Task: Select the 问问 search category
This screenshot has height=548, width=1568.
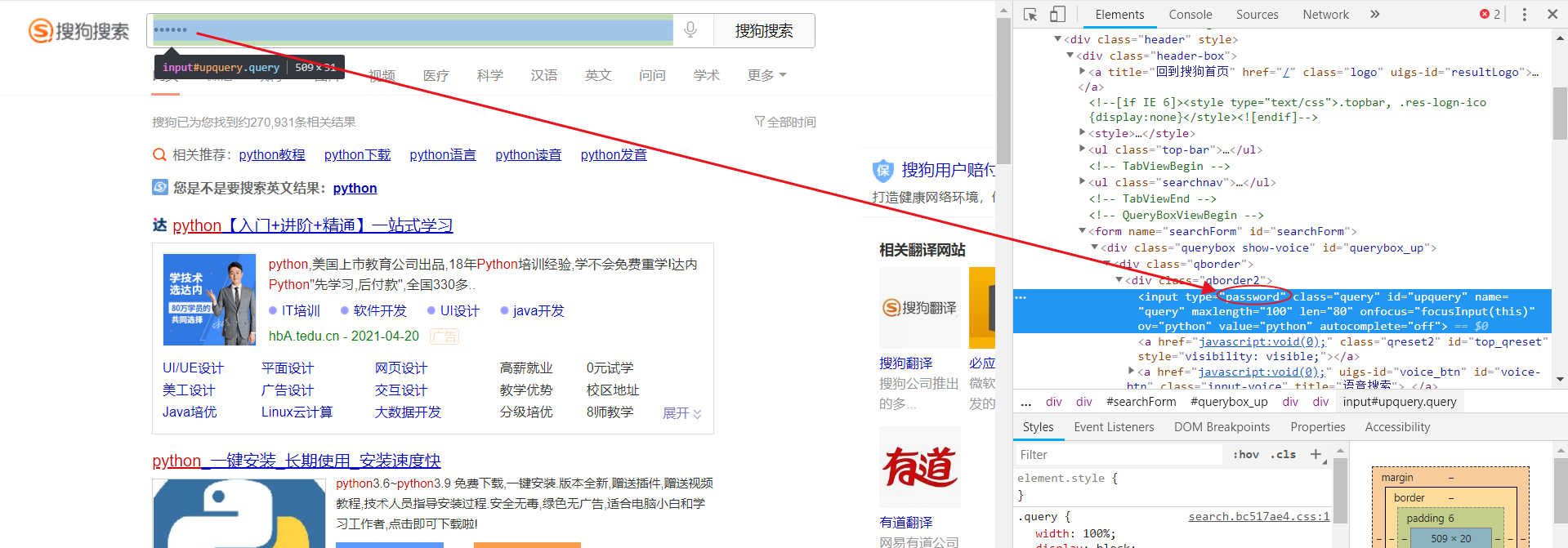Action: click(652, 75)
